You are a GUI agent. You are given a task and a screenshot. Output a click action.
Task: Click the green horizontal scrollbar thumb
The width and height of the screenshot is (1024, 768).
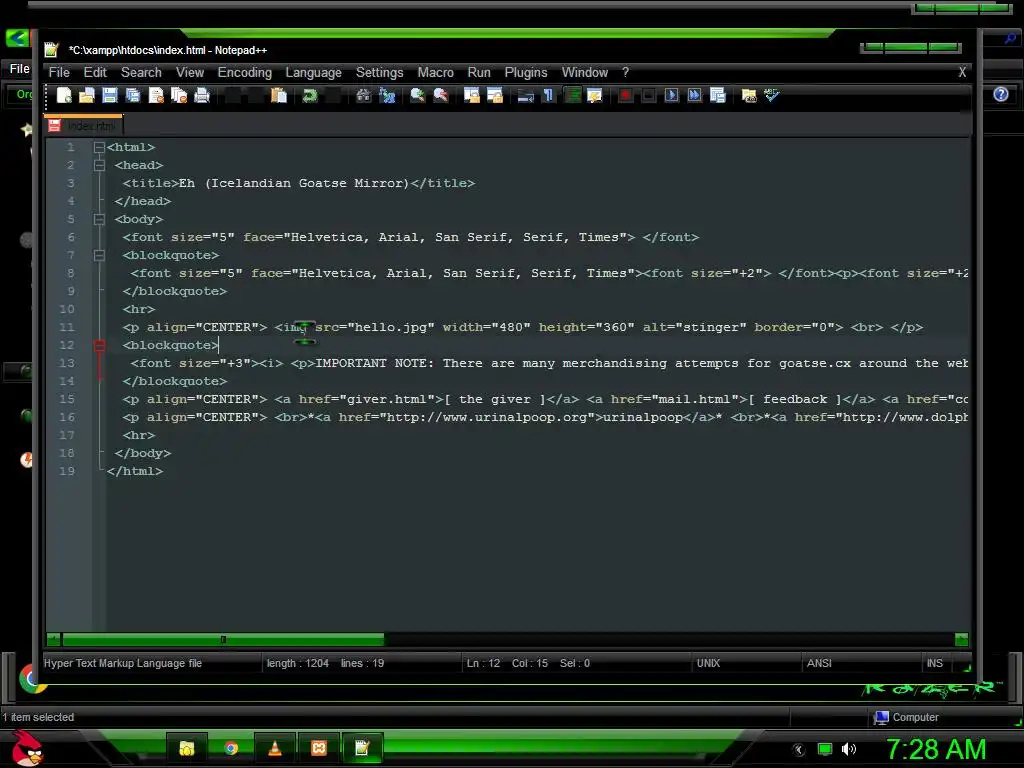[223, 639]
